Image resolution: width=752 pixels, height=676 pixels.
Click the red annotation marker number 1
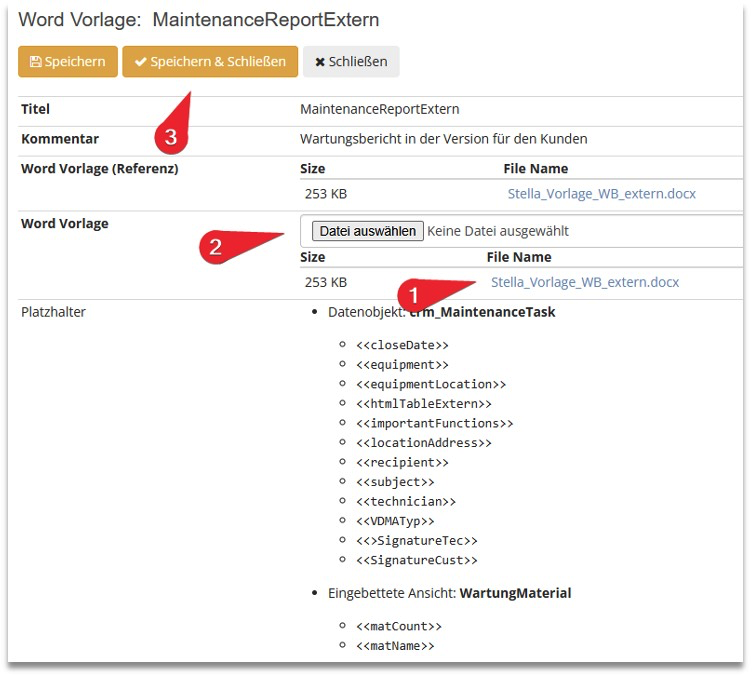coord(410,296)
